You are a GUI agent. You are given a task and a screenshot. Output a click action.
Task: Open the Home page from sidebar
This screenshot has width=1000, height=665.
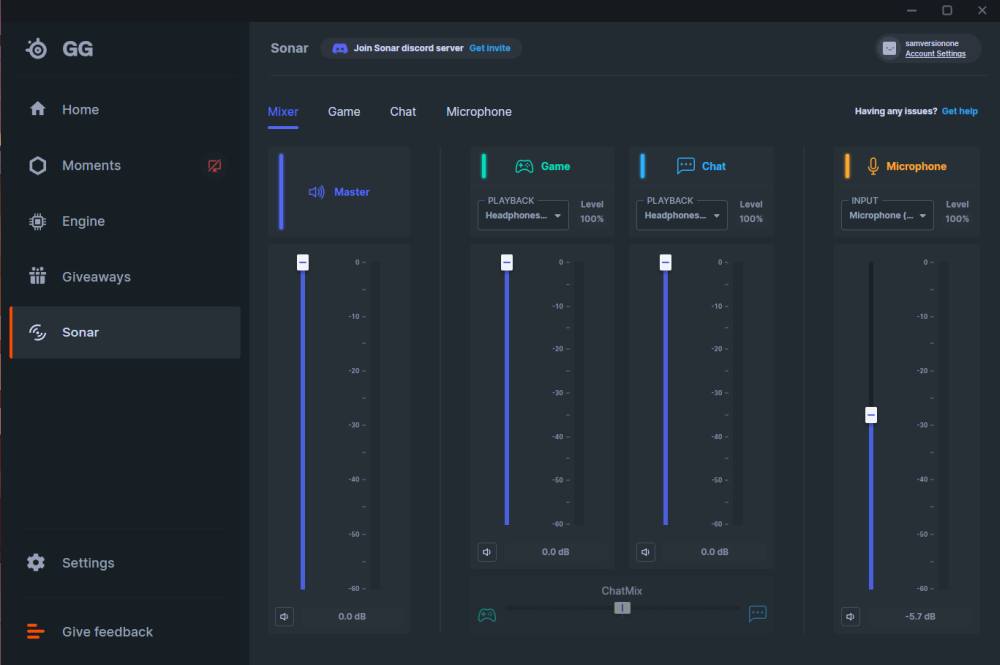click(80, 110)
